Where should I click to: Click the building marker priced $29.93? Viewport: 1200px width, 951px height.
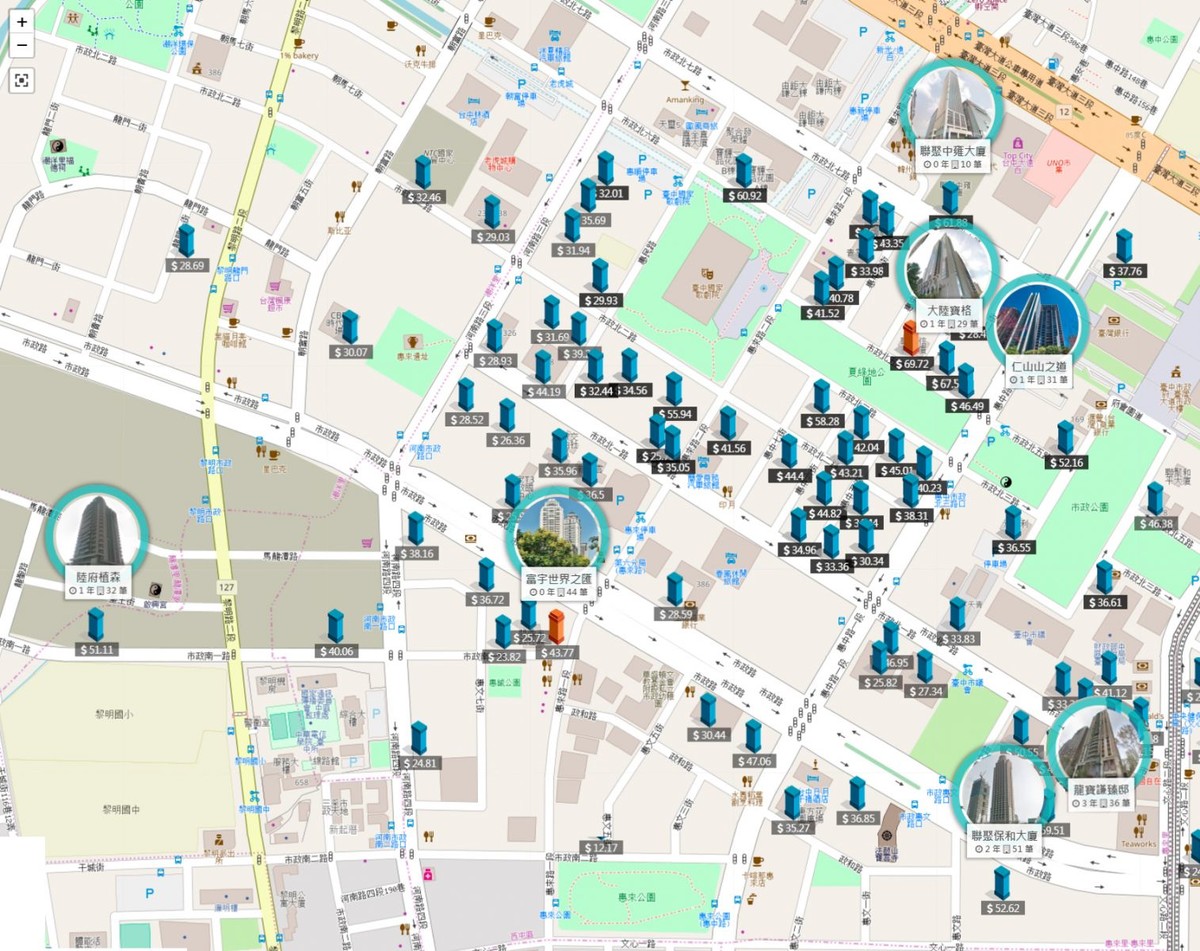coord(600,283)
